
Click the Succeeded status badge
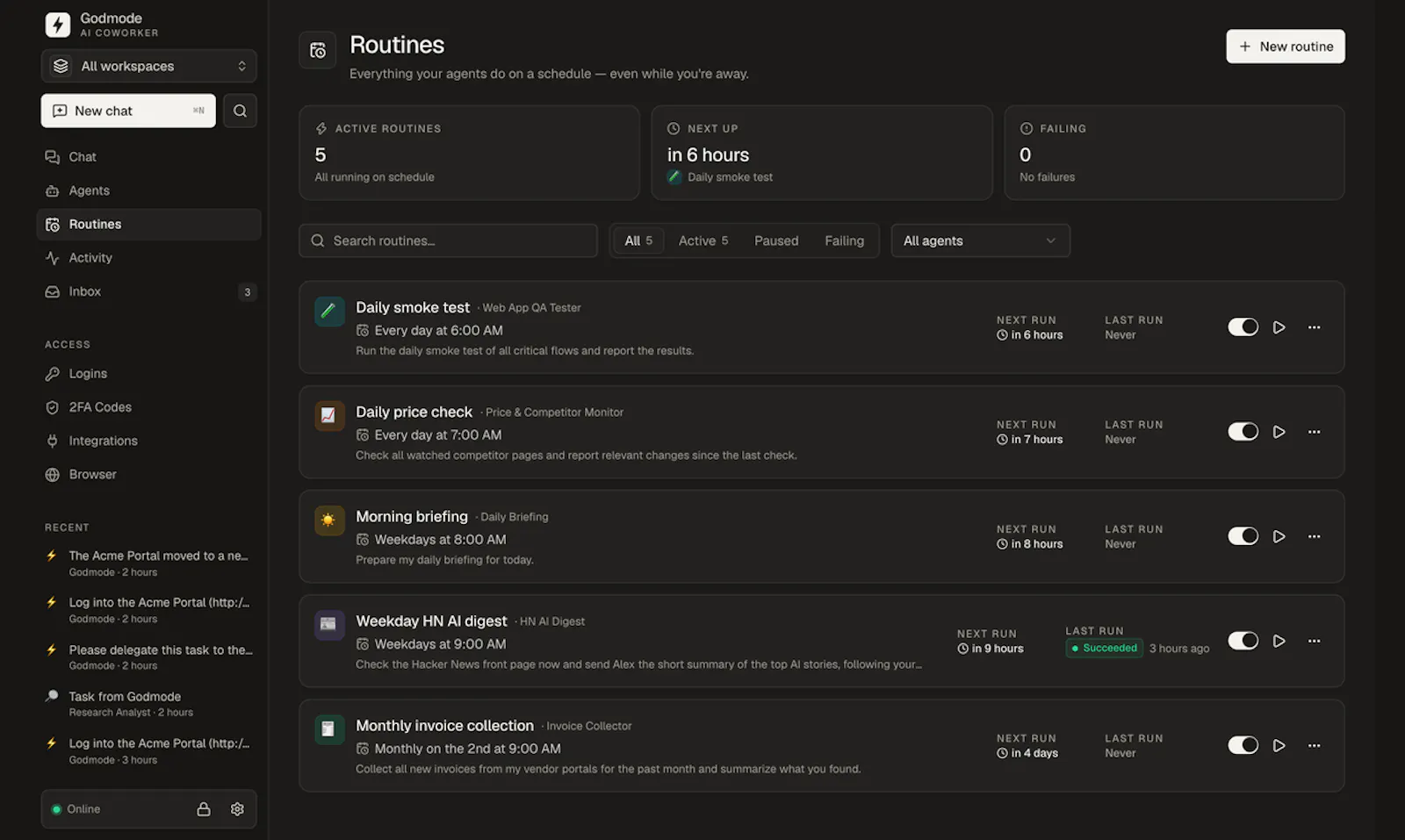1104,649
